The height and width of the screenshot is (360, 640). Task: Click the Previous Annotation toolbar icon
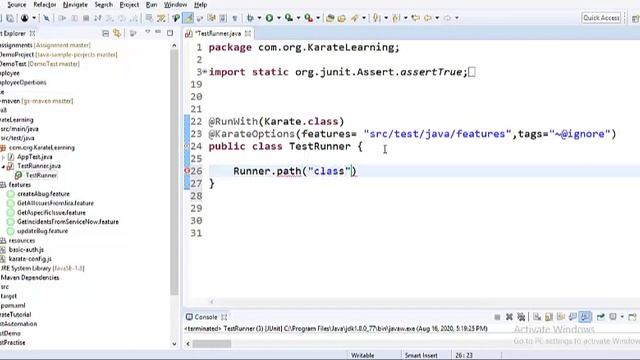point(396,18)
